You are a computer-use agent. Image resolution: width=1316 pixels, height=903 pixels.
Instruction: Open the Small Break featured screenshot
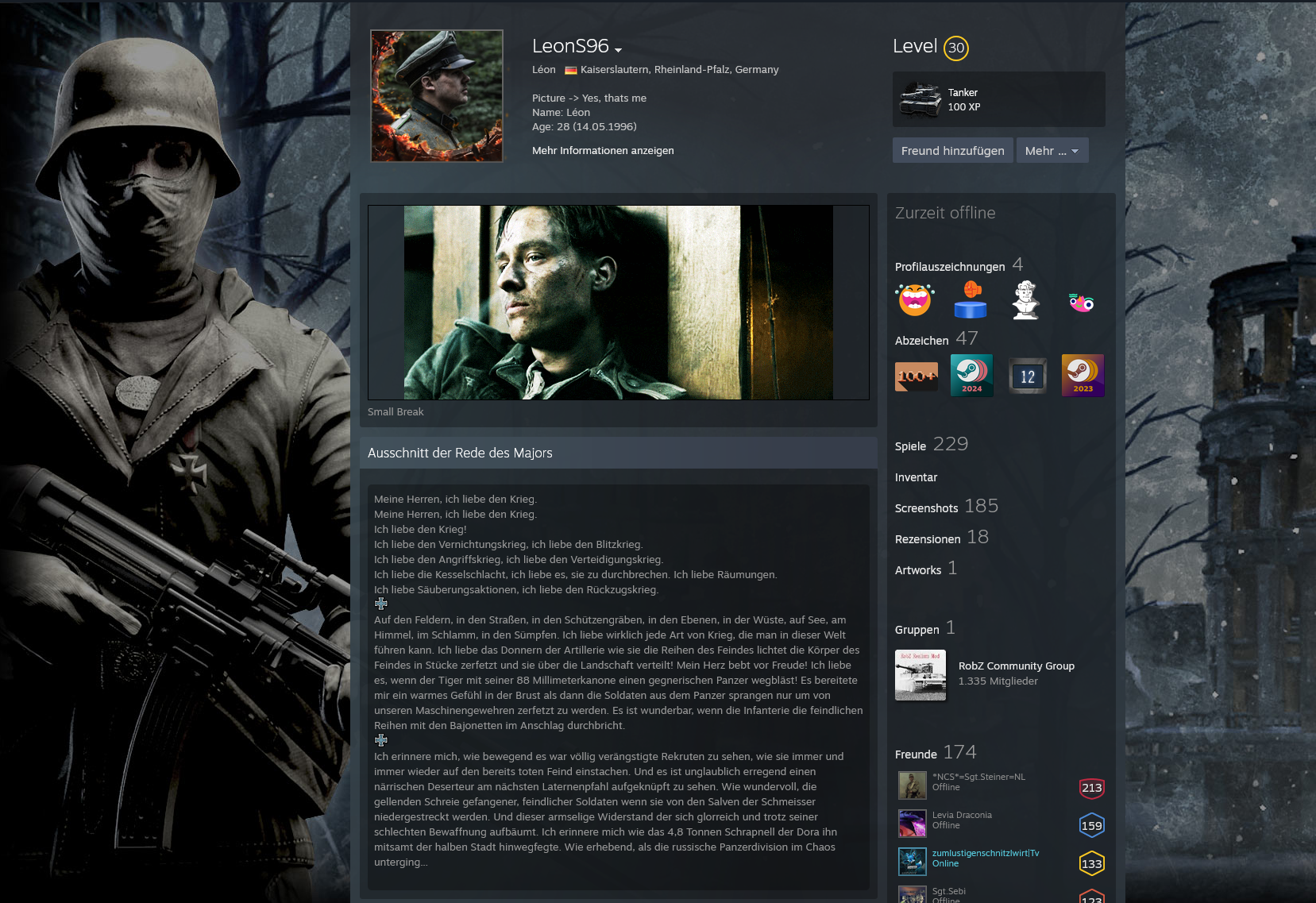618,303
